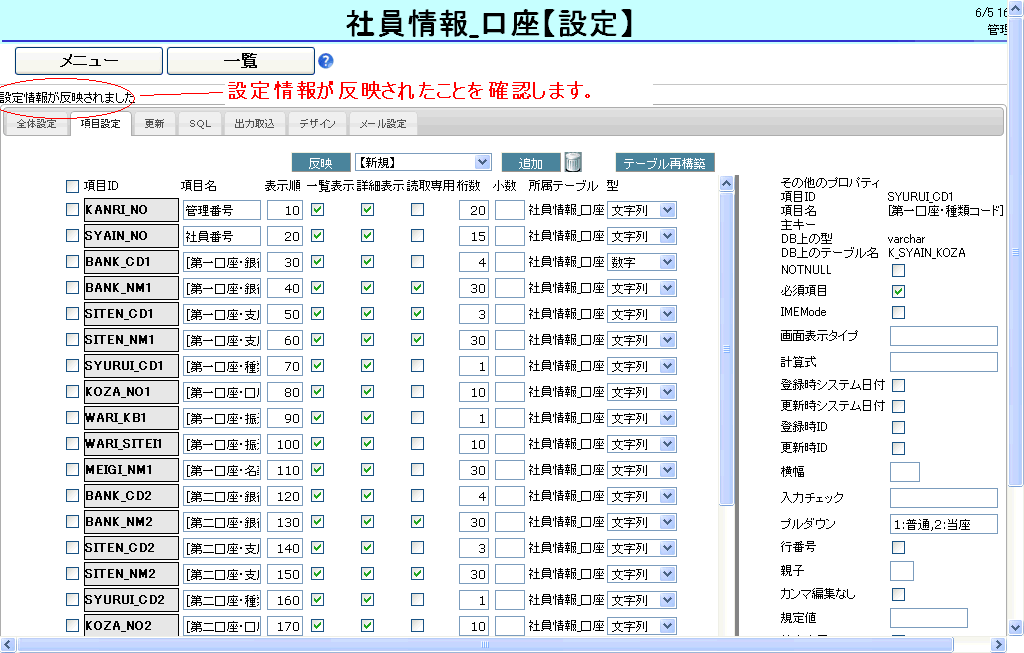Switch to the 全体設定 tab
Screen dimensions: 1024x653
tap(36, 124)
